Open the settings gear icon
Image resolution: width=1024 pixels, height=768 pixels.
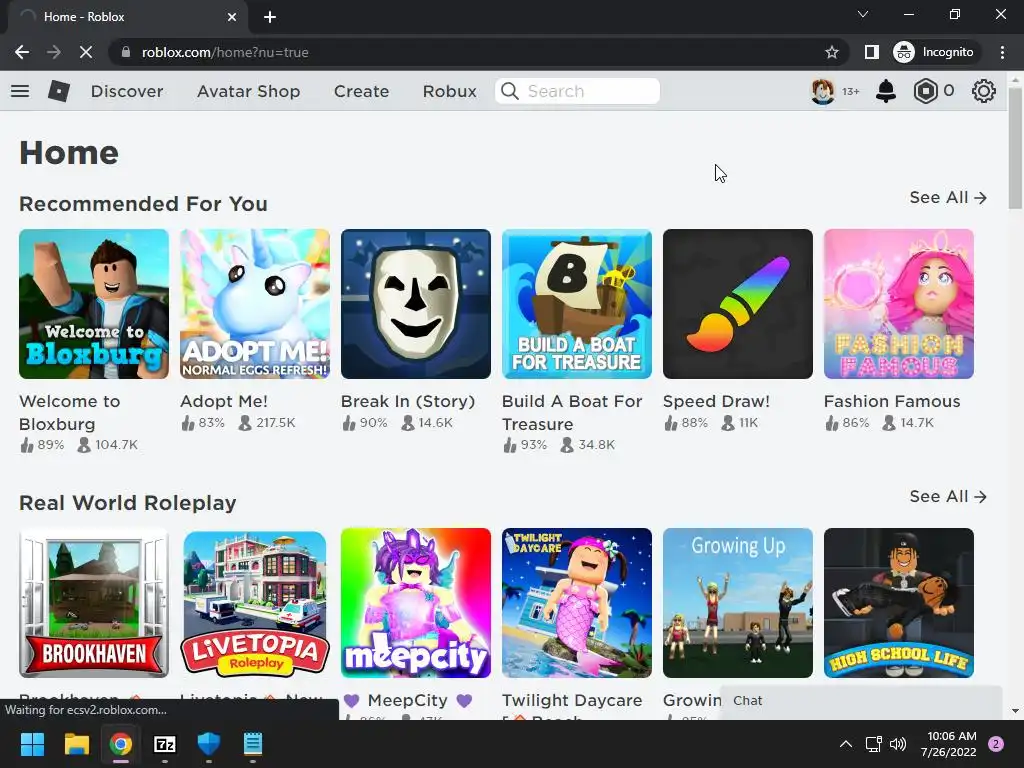[x=984, y=91]
